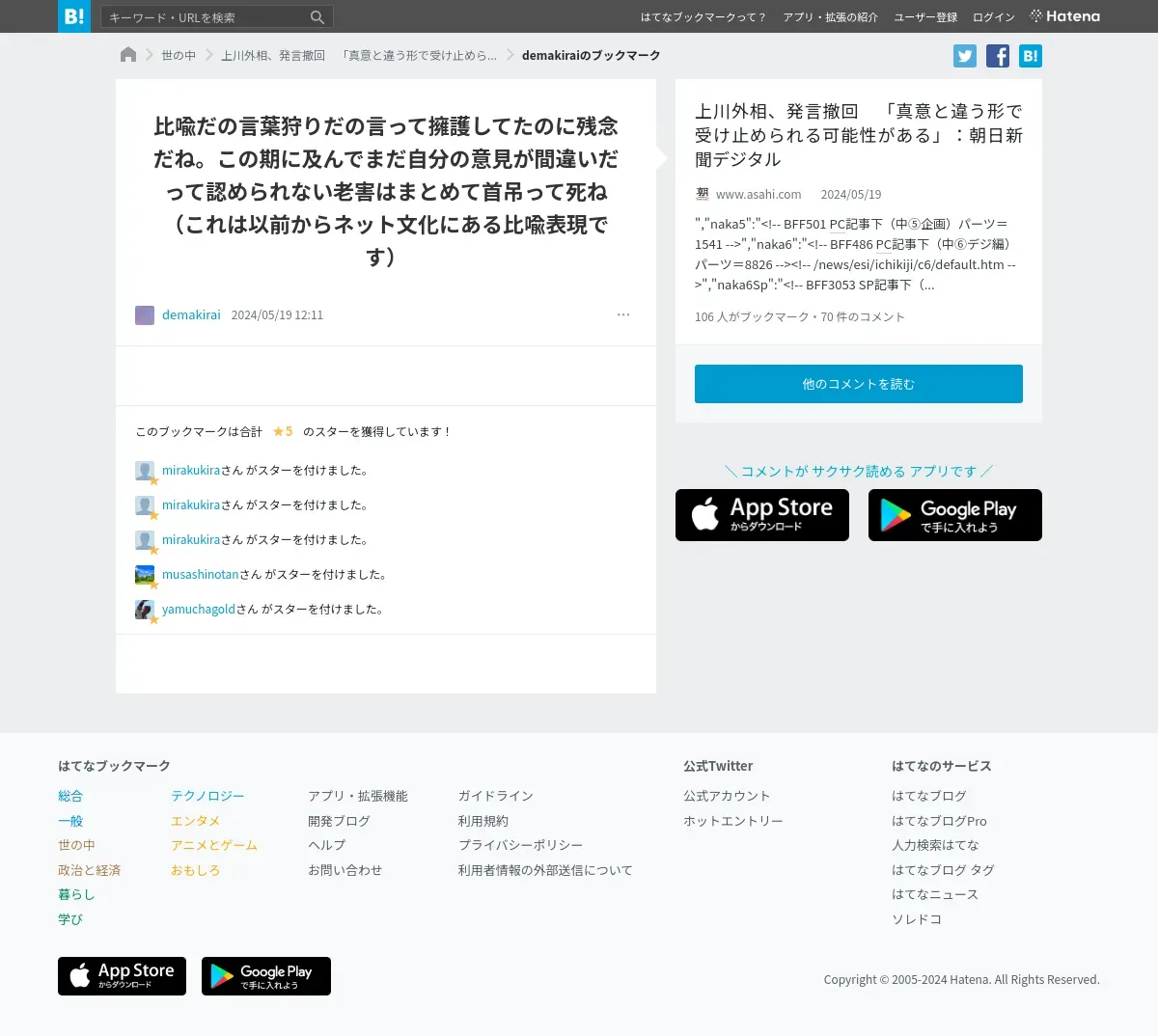Open 利用規約 footer link

coord(482,821)
